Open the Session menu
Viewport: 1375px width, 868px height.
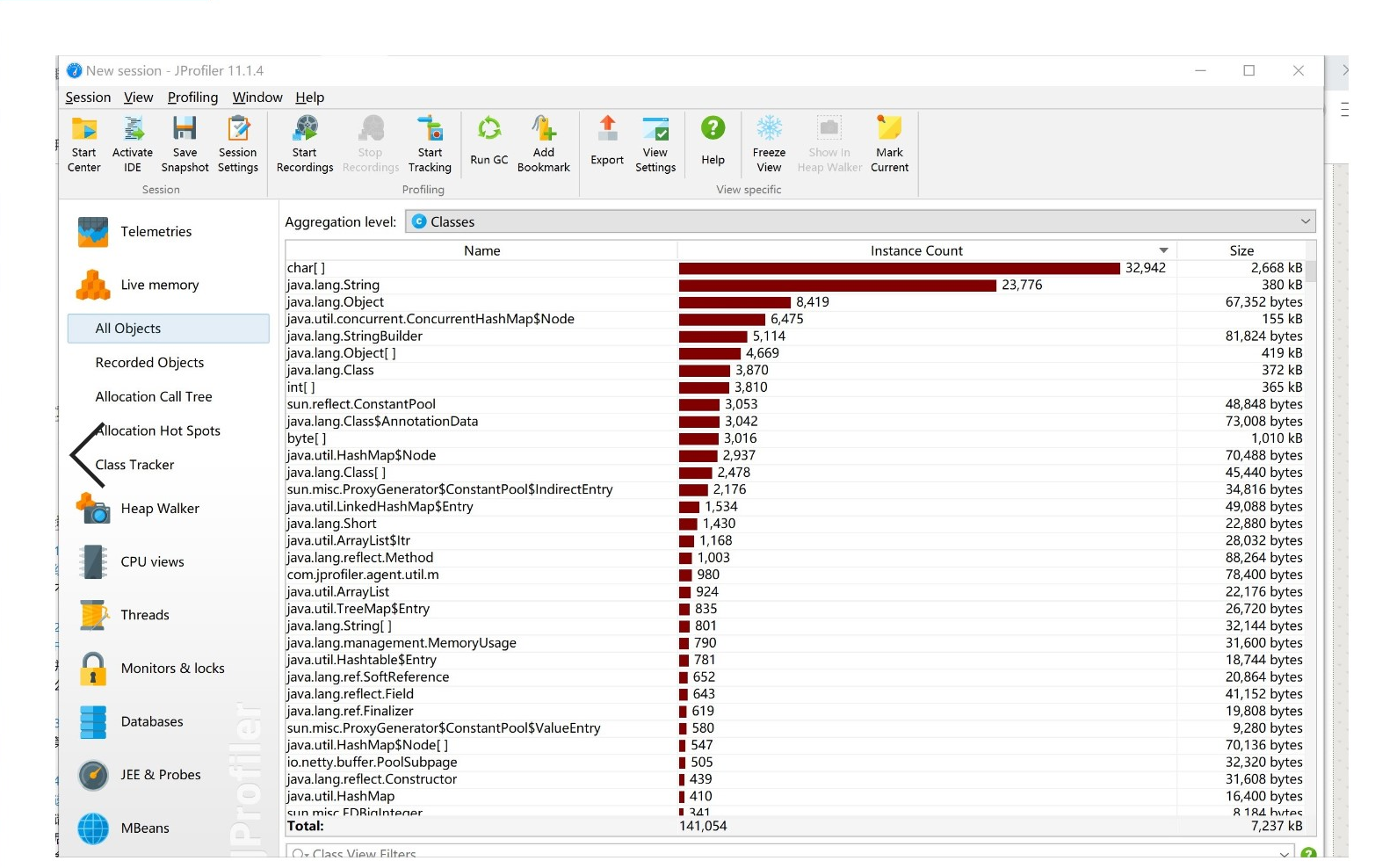(88, 98)
